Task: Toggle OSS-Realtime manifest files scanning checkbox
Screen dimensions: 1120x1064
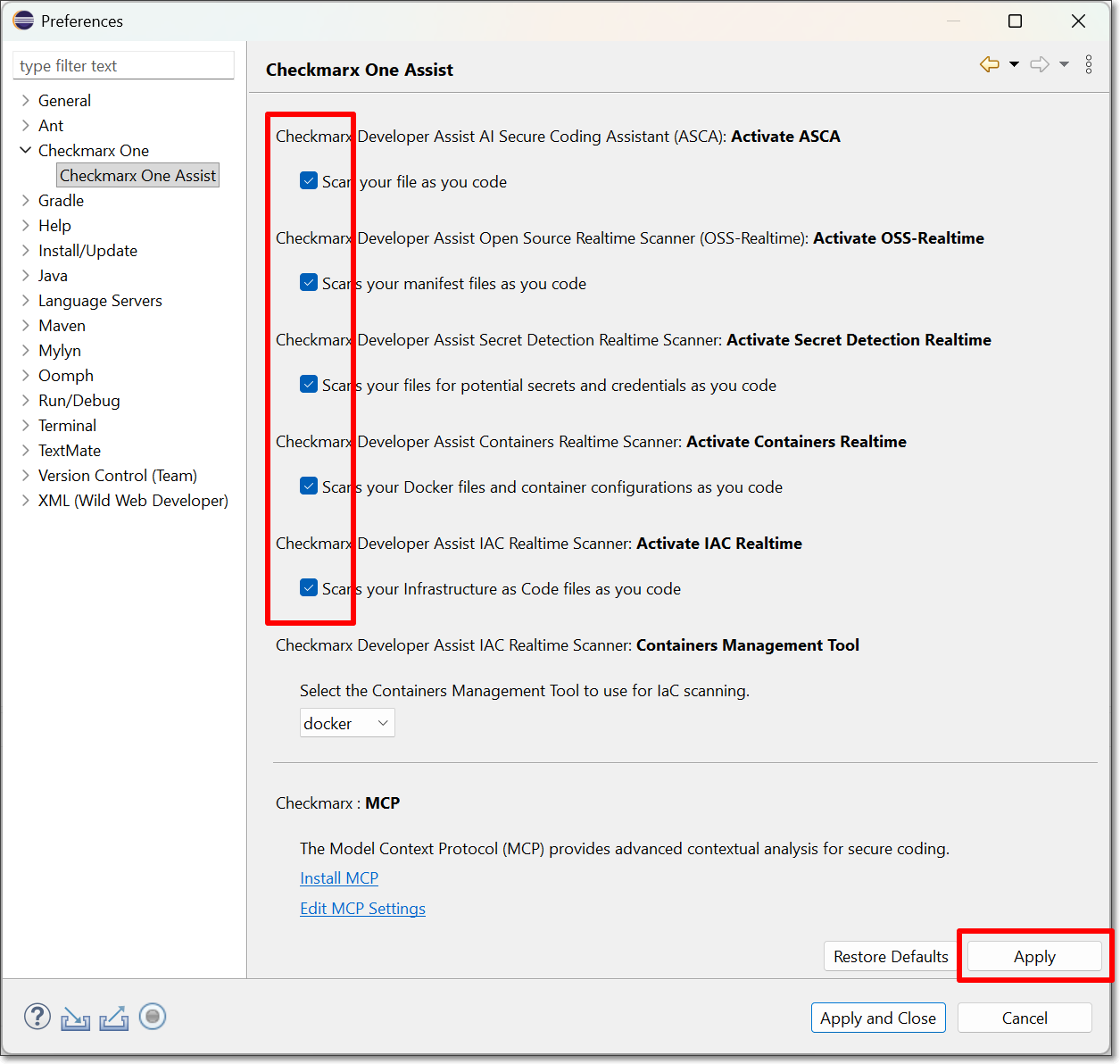Action: pyautogui.click(x=309, y=283)
